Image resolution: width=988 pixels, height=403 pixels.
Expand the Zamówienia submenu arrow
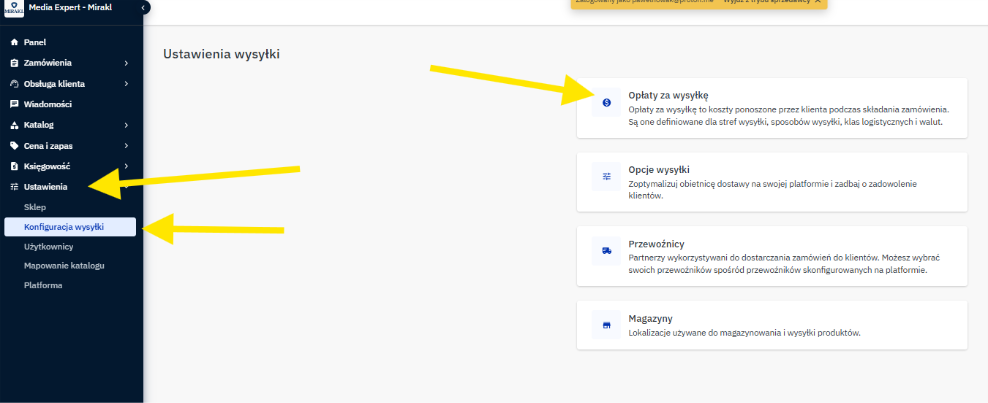126,63
